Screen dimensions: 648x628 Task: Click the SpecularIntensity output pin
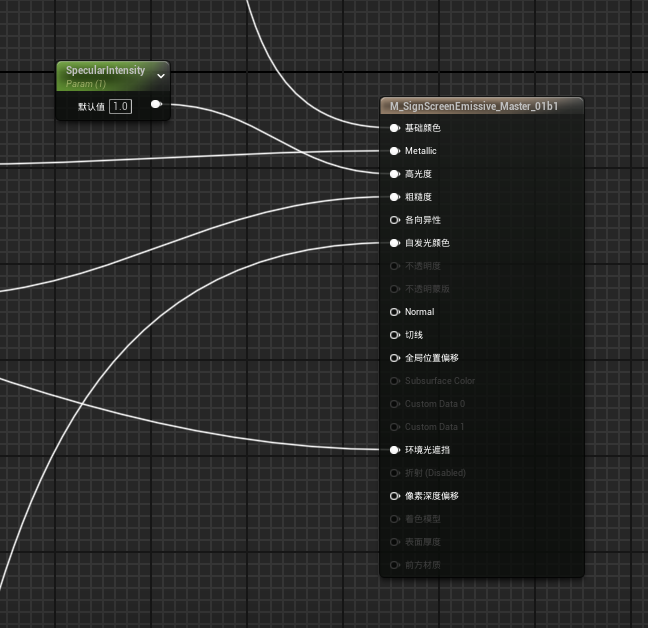pyautogui.click(x=156, y=104)
